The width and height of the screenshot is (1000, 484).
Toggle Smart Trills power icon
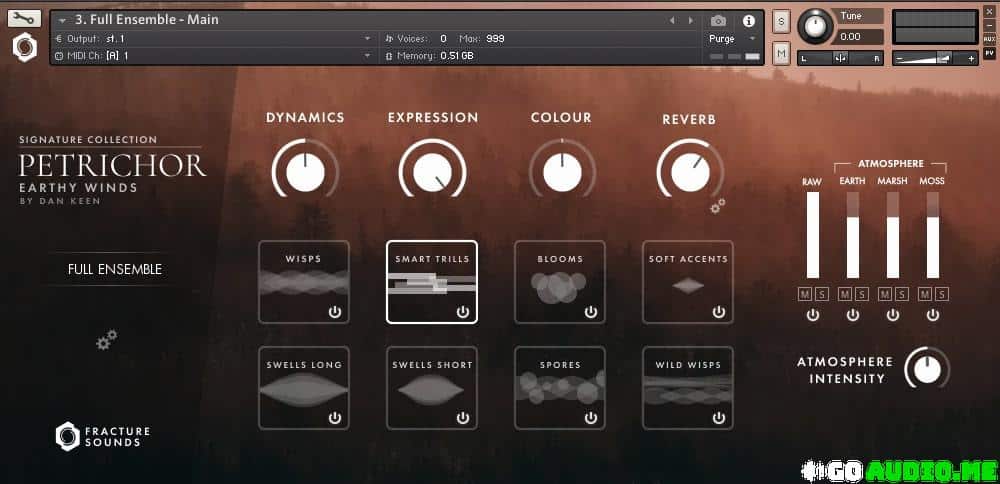point(463,312)
